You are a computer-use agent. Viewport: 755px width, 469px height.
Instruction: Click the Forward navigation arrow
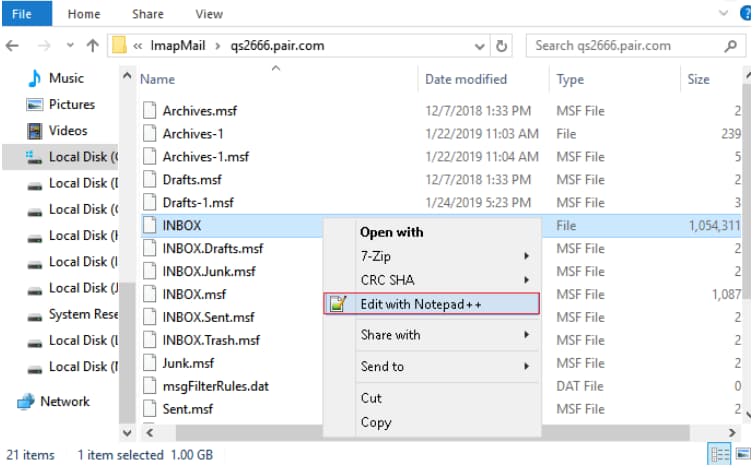click(x=44, y=46)
